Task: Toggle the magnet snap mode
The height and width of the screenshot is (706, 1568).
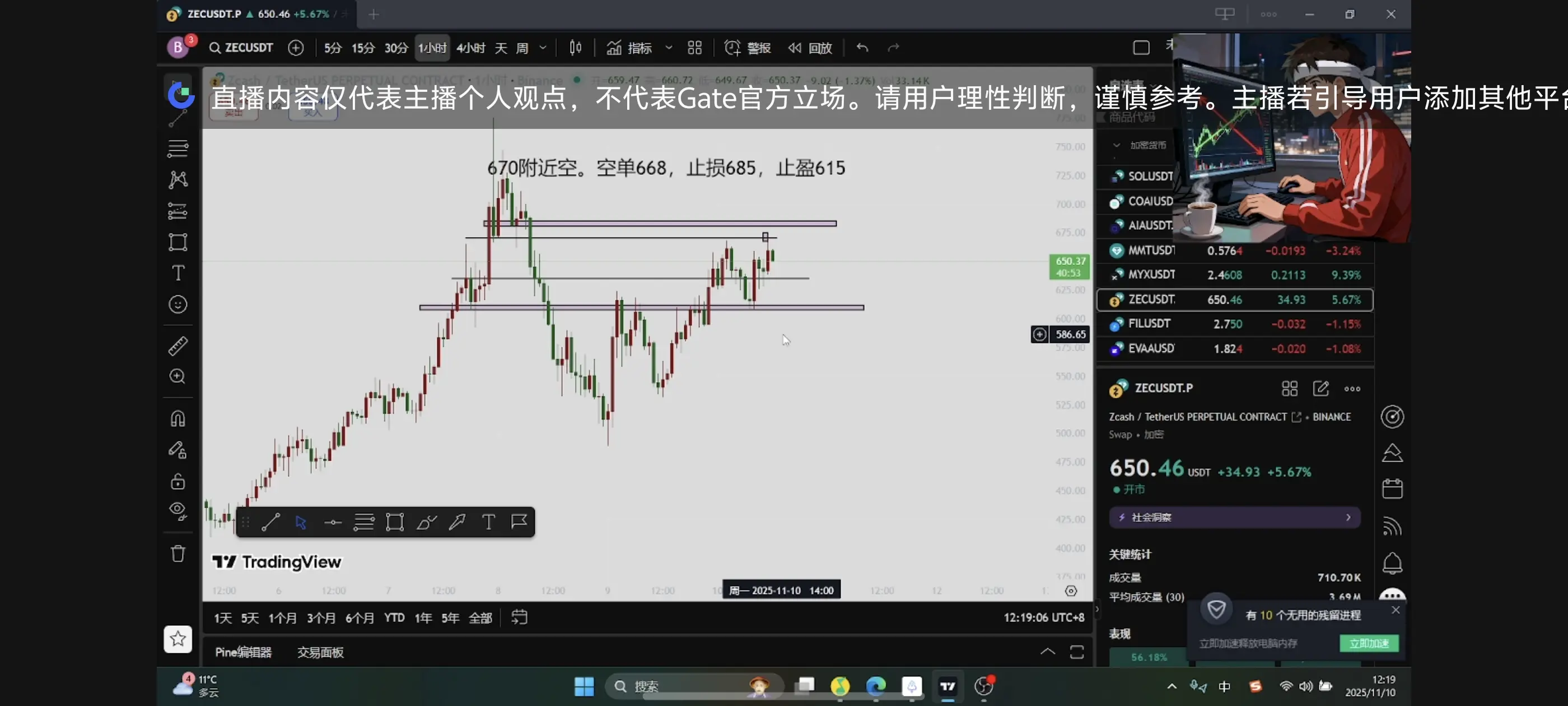Action: click(178, 419)
